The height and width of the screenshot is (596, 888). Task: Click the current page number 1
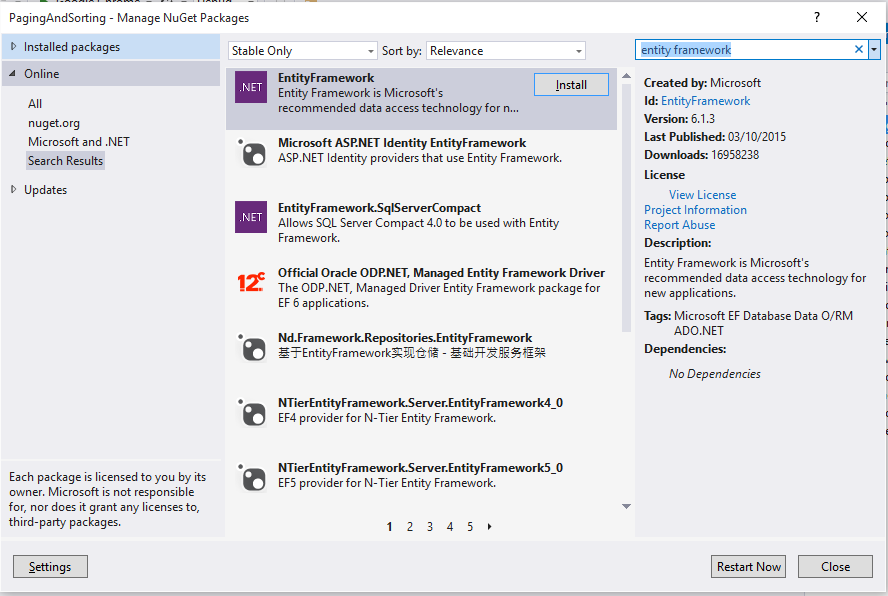click(x=390, y=527)
